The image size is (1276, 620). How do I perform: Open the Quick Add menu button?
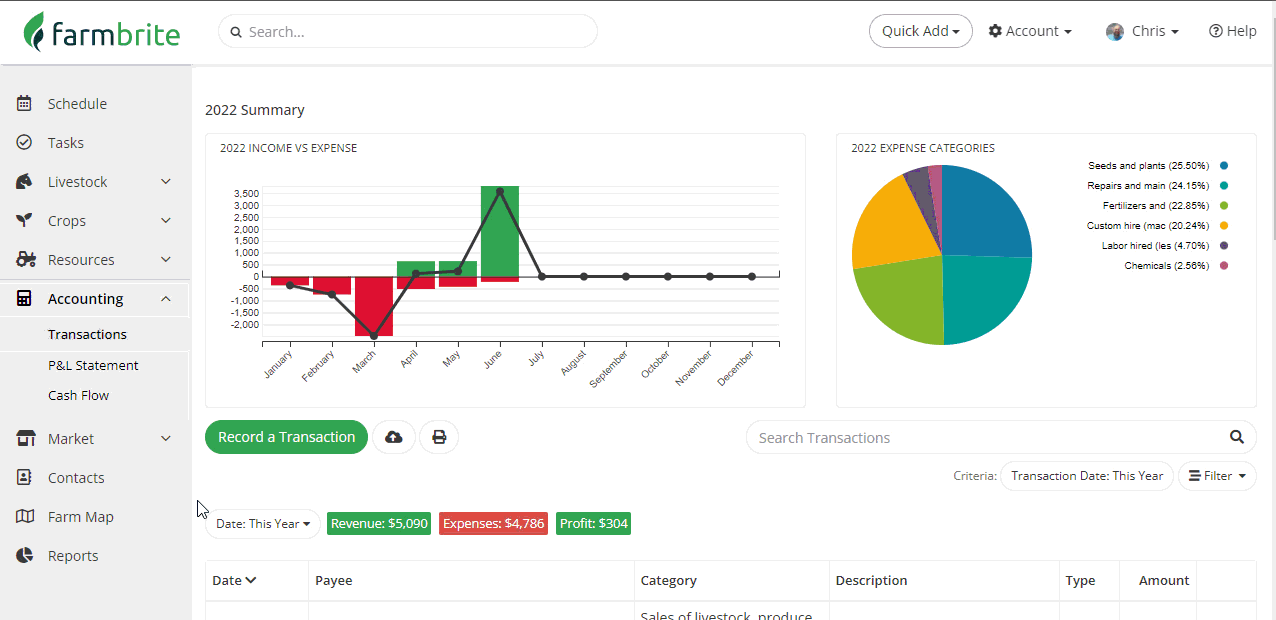tap(921, 31)
